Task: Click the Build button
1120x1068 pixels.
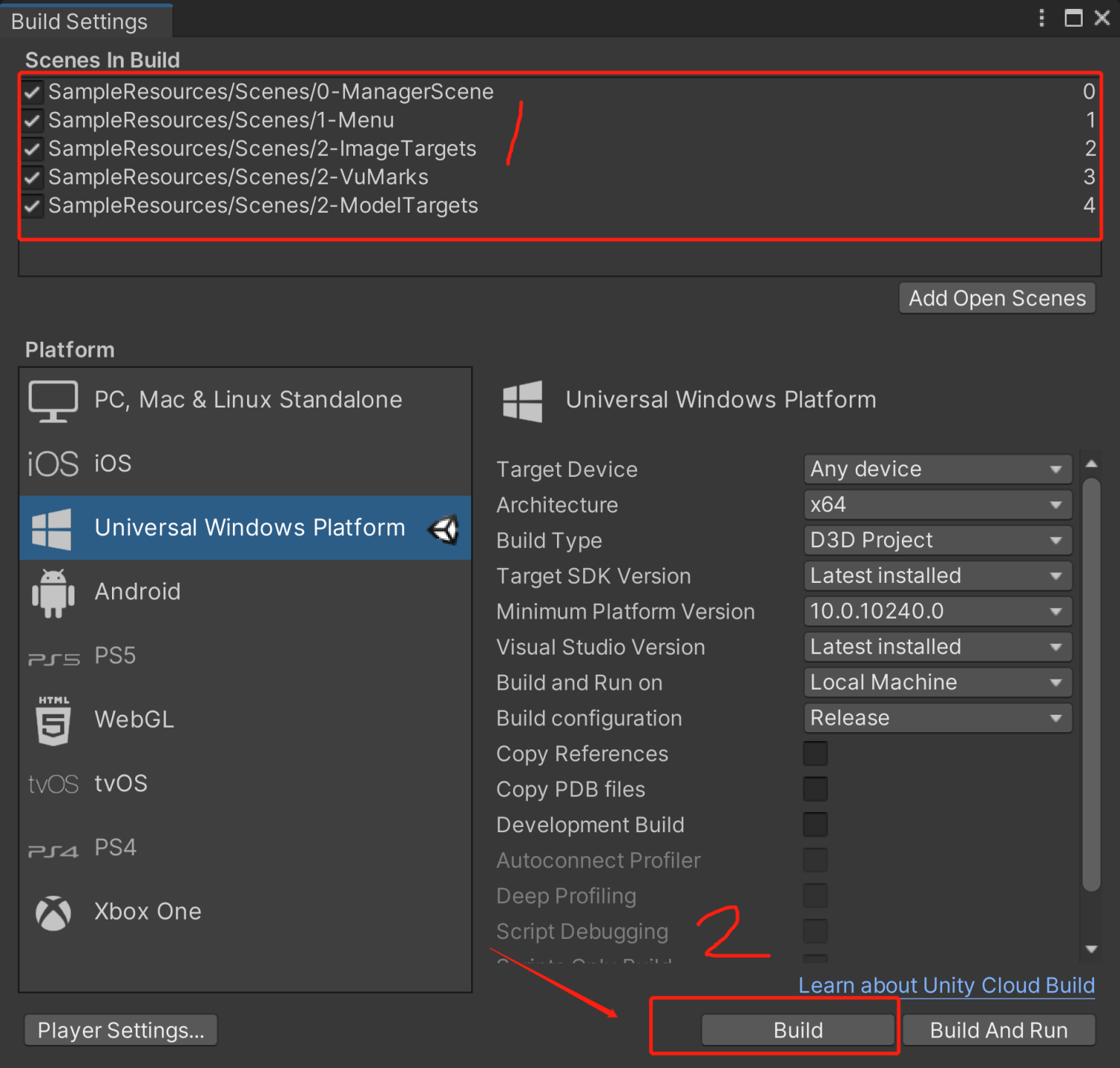Action: tap(798, 1031)
